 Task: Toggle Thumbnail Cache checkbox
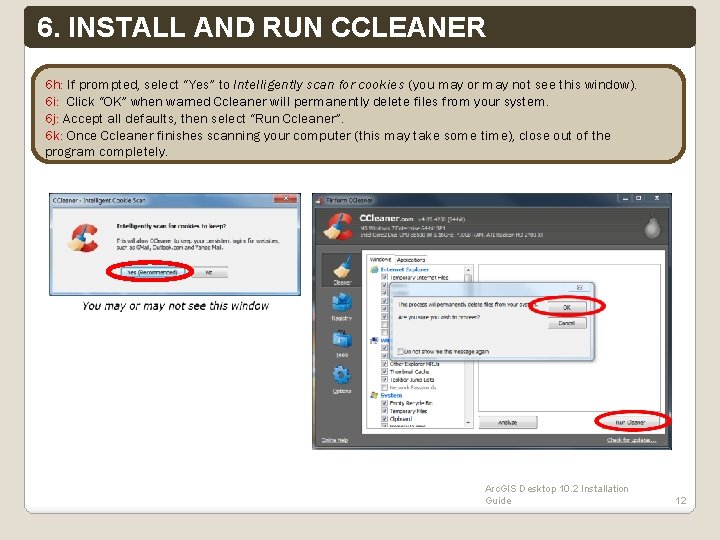(x=385, y=371)
